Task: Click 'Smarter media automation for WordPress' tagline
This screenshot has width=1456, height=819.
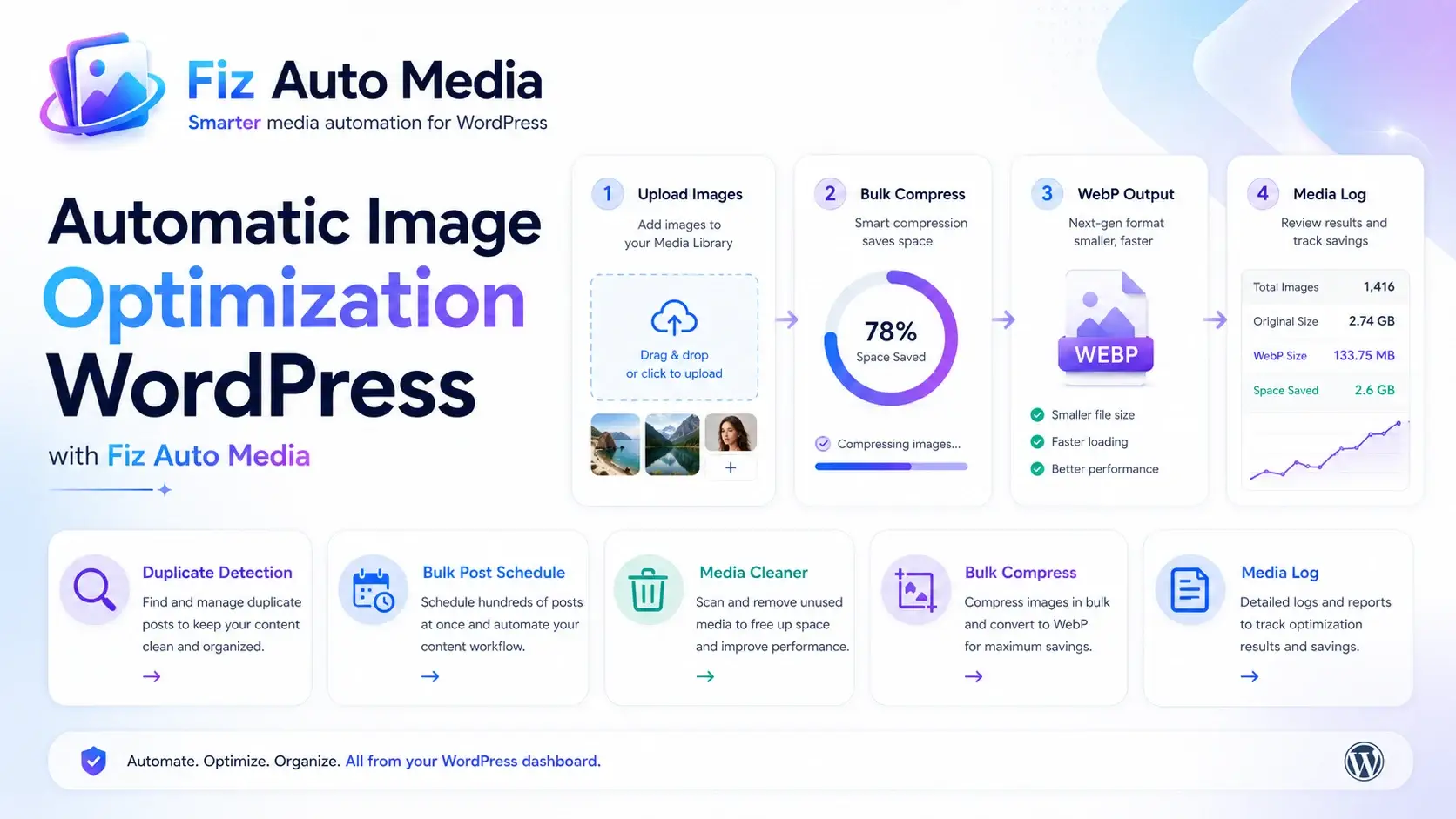Action: pos(367,123)
